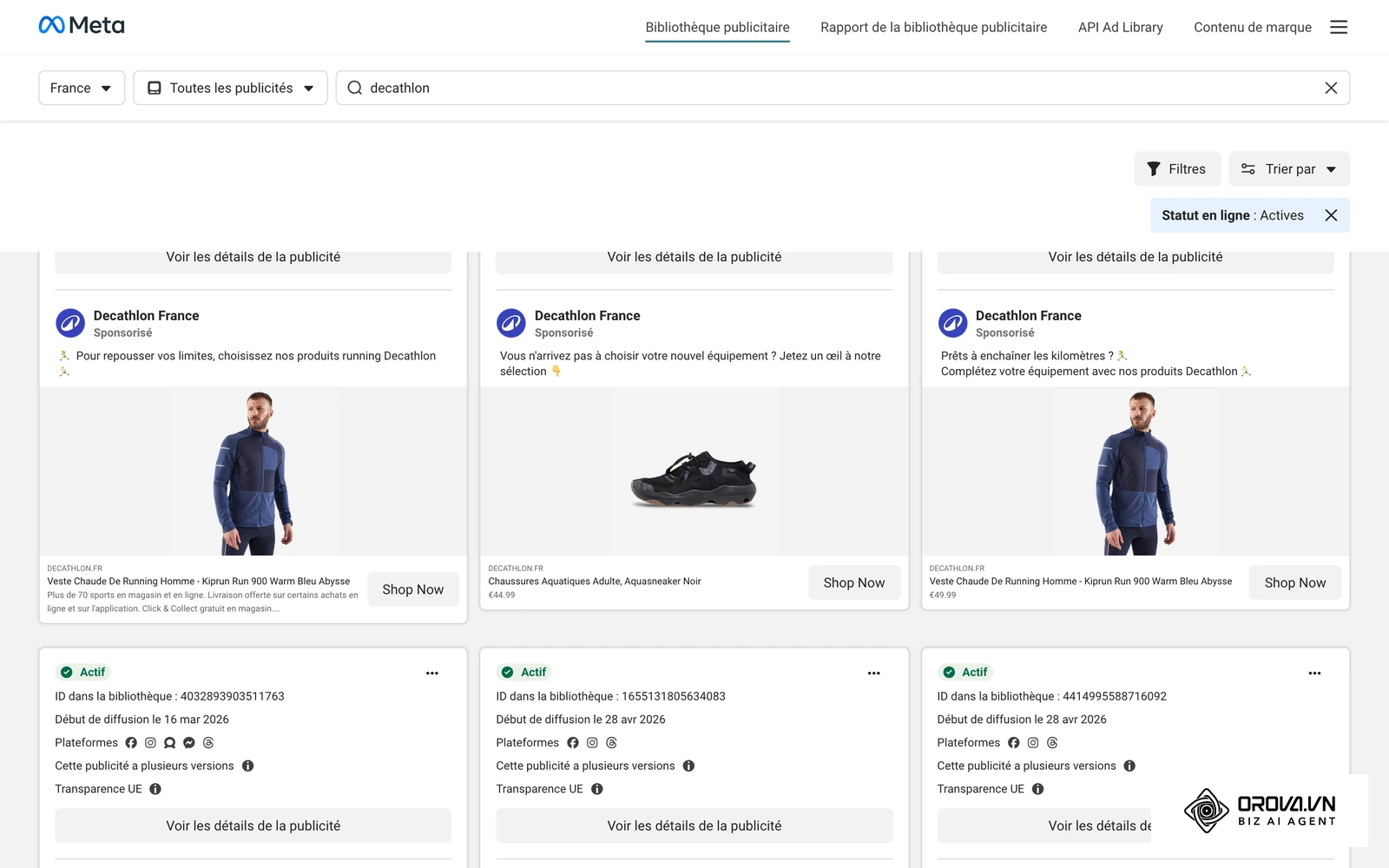Click Chaussures Aquatiques Adulte, Aquasneaker Noir title

pyautogui.click(x=594, y=582)
